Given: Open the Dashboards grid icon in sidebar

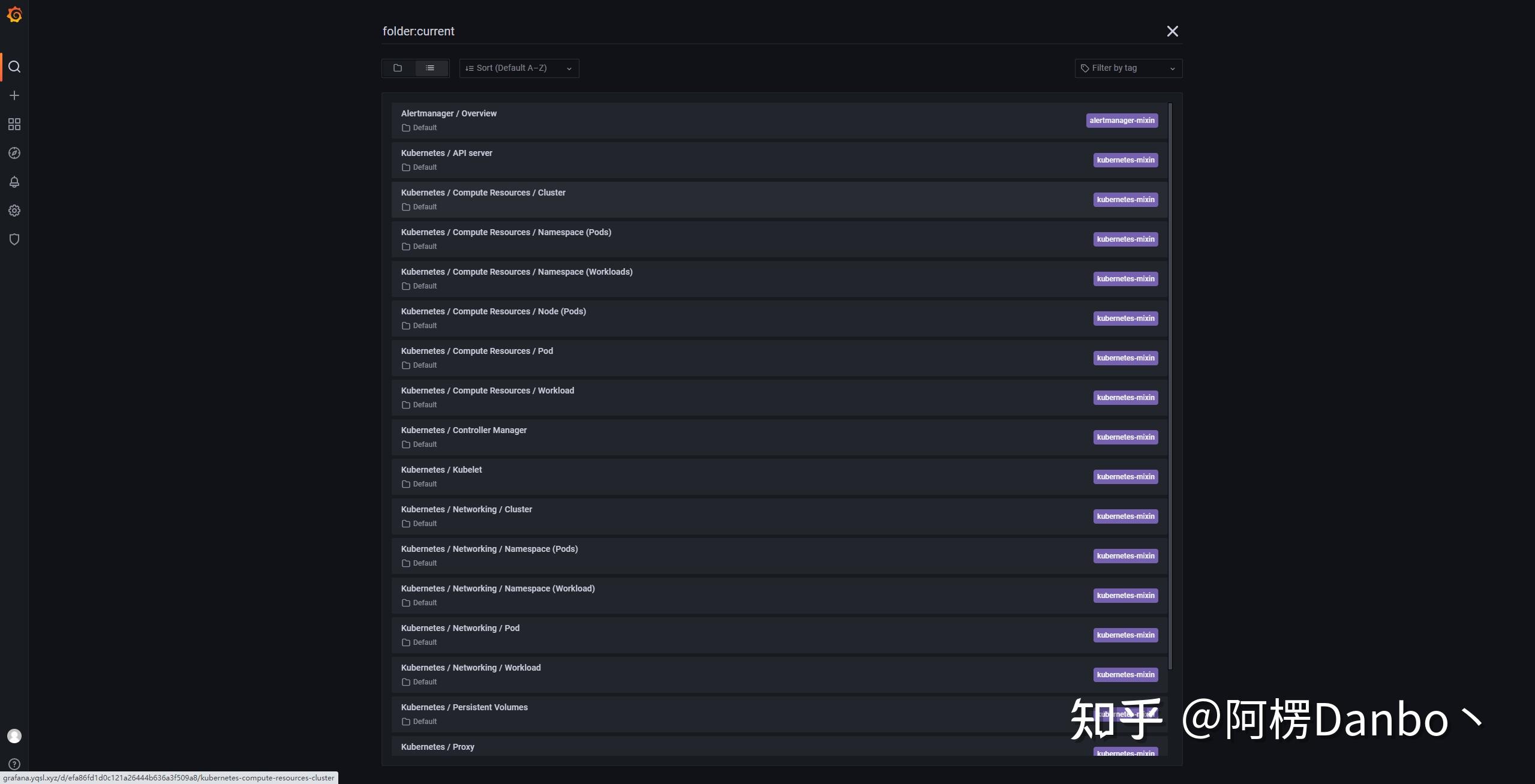Looking at the screenshot, I should point(14,124).
